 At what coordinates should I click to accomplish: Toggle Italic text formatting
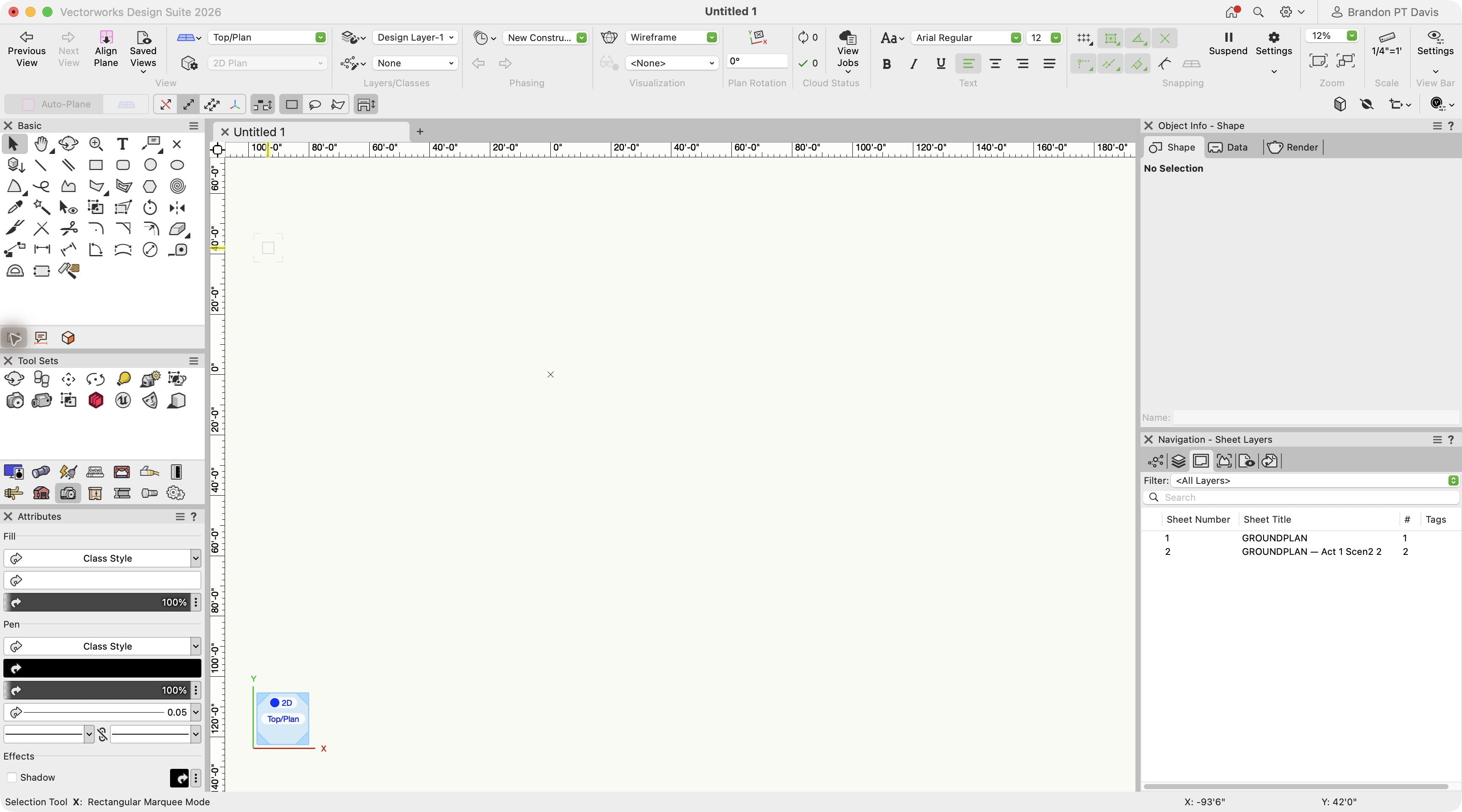[x=913, y=63]
